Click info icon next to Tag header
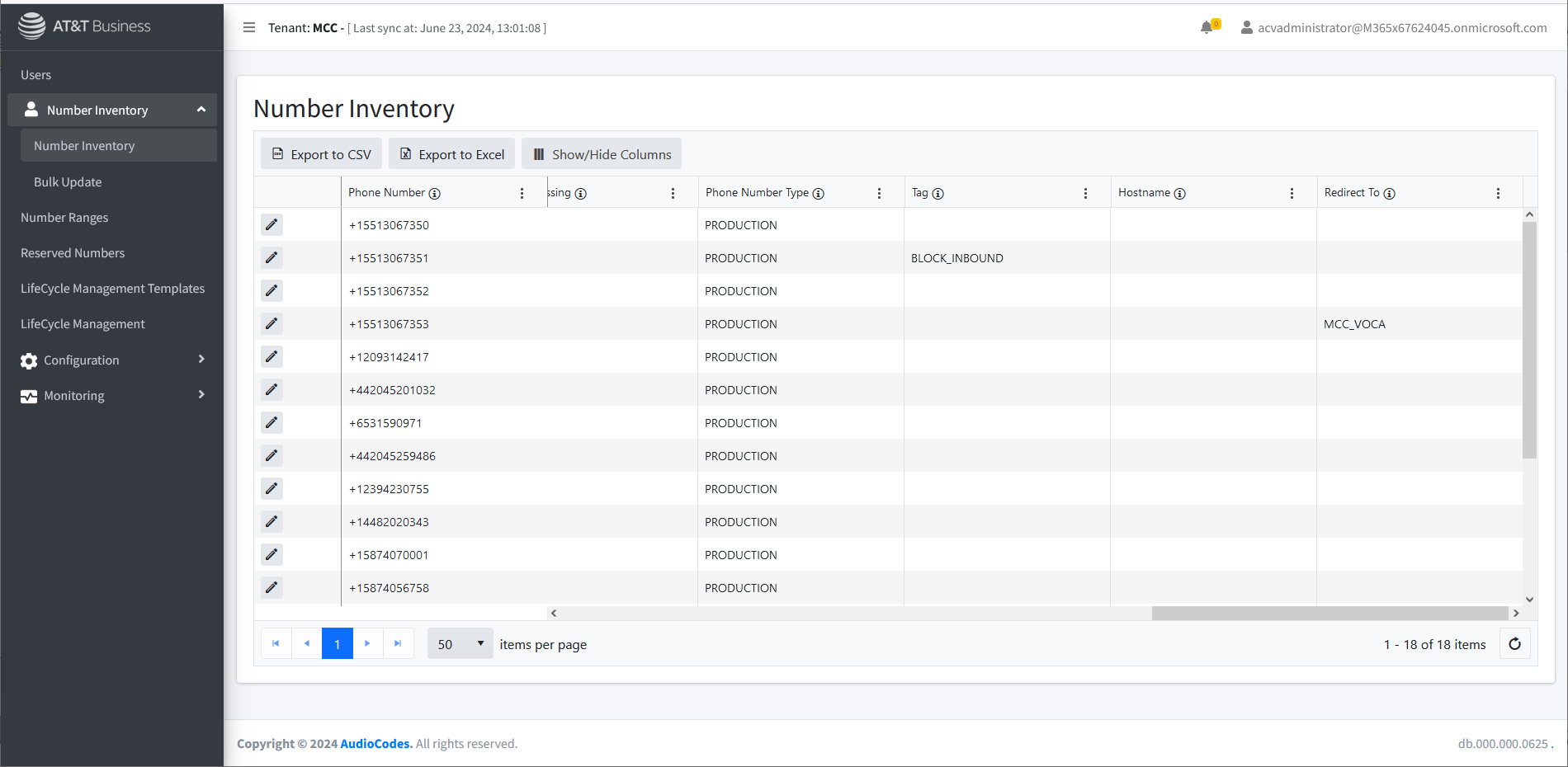This screenshot has height=767, width=1568. [x=938, y=193]
